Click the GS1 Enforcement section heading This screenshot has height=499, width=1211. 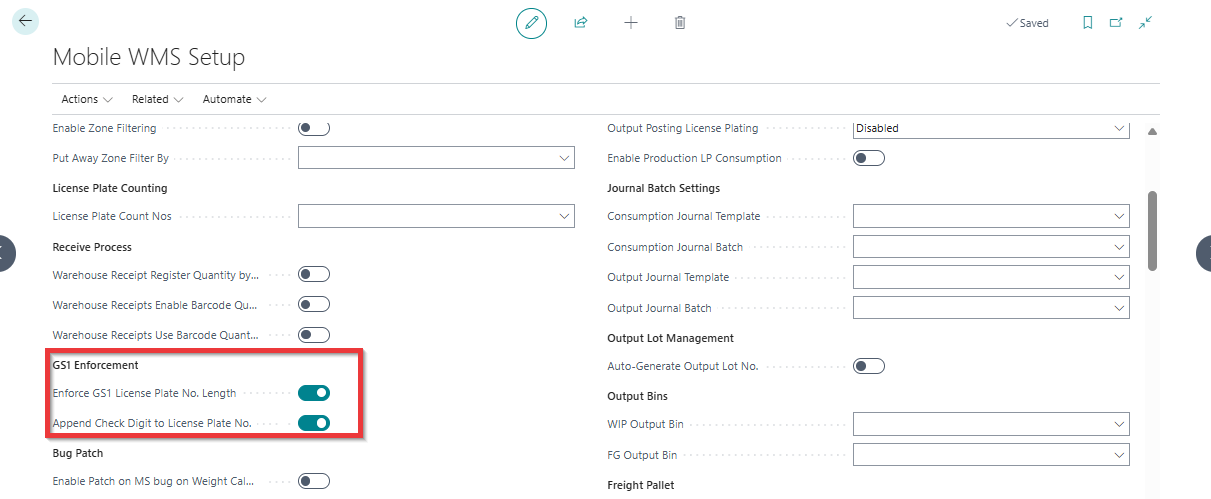95,365
